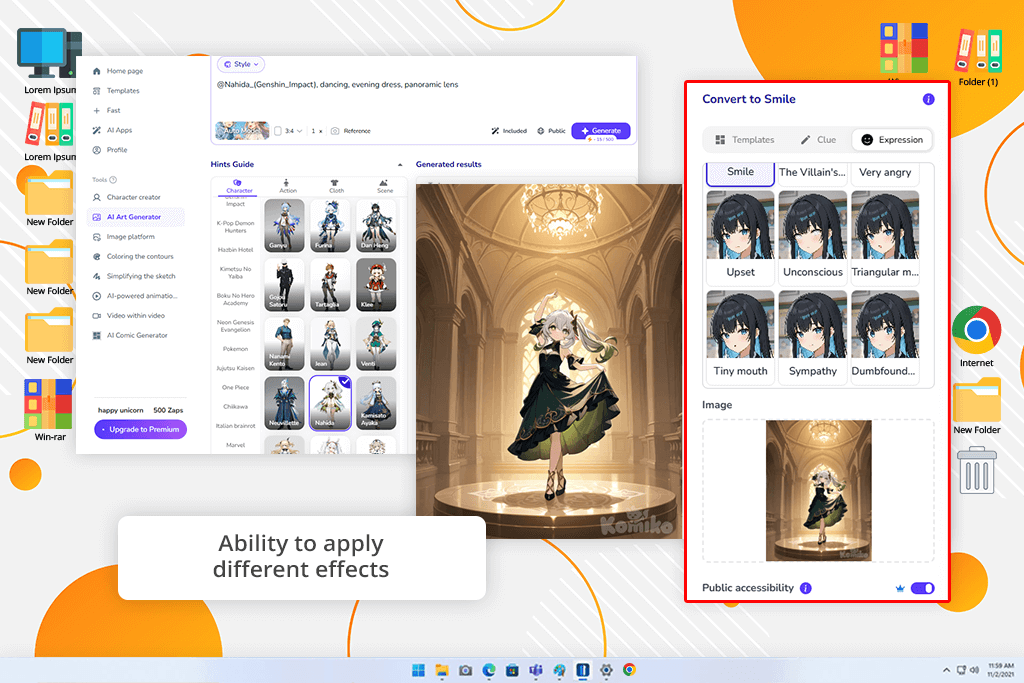Pick the Venti character card
Image resolution: width=1024 pixels, height=683 pixels.
point(376,344)
